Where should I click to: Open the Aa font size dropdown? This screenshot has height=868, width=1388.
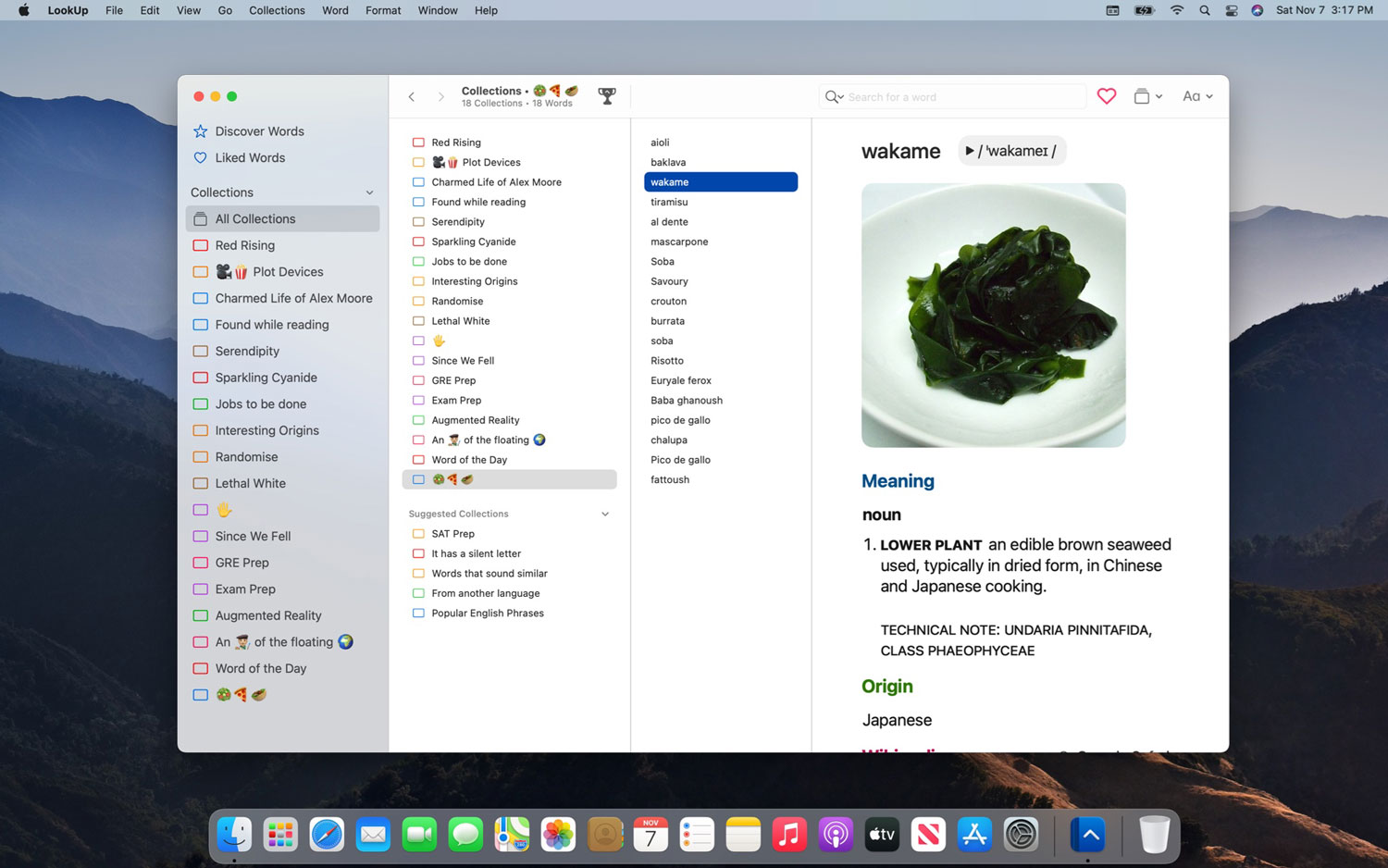point(1196,96)
